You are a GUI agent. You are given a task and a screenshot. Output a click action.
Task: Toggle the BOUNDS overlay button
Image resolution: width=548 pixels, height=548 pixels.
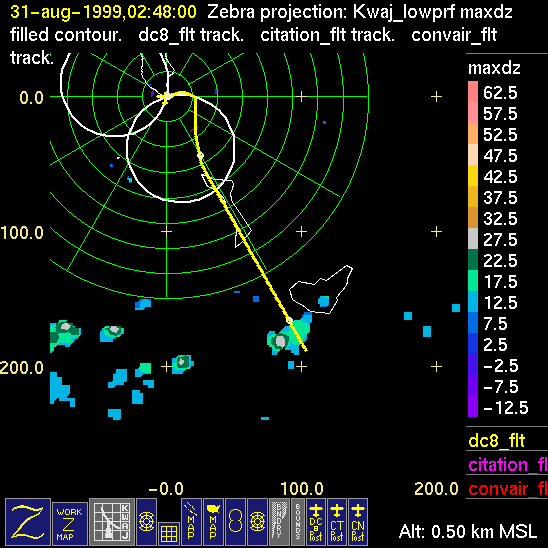coord(298,522)
